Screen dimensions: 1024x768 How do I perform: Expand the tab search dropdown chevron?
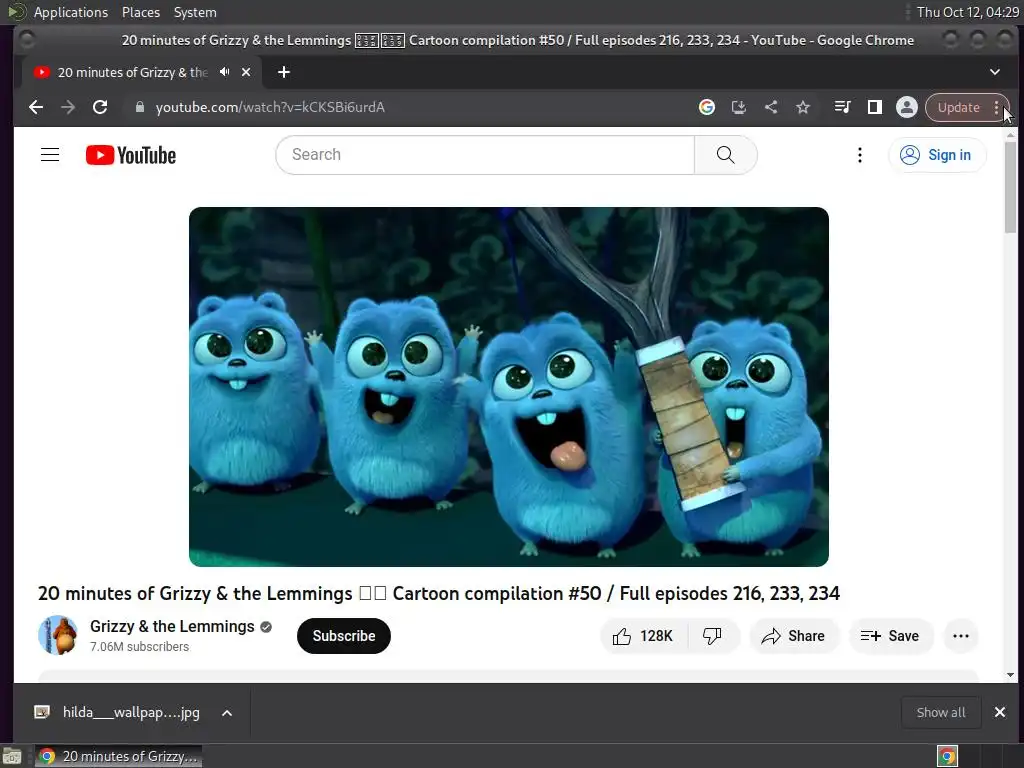click(x=994, y=72)
